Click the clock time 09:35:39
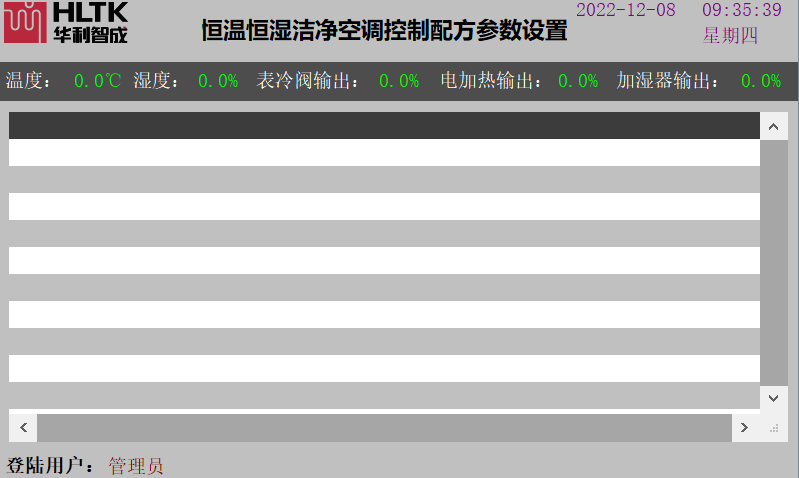The width and height of the screenshot is (799, 478). click(x=741, y=10)
